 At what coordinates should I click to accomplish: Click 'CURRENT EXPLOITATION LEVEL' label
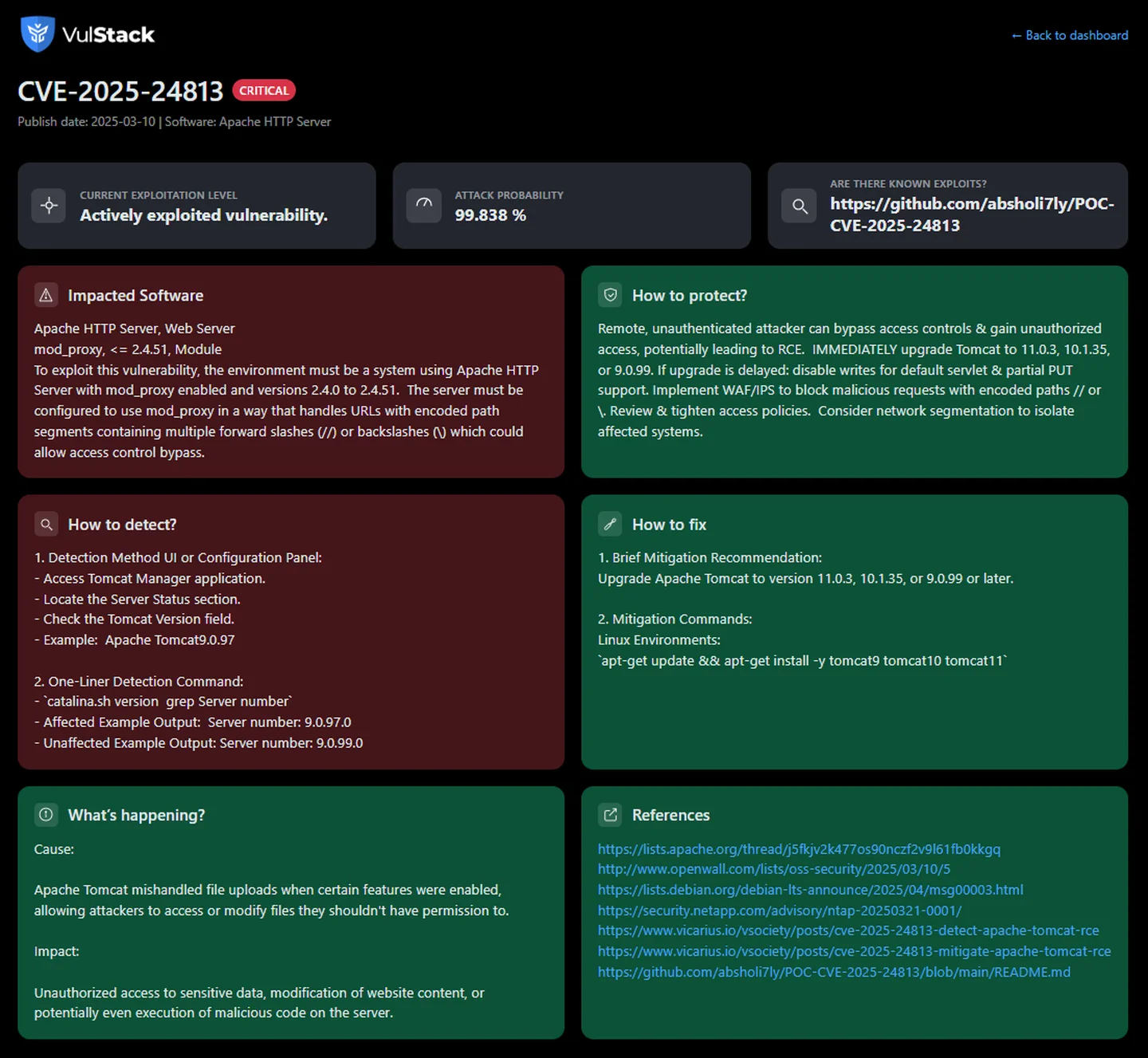point(159,195)
